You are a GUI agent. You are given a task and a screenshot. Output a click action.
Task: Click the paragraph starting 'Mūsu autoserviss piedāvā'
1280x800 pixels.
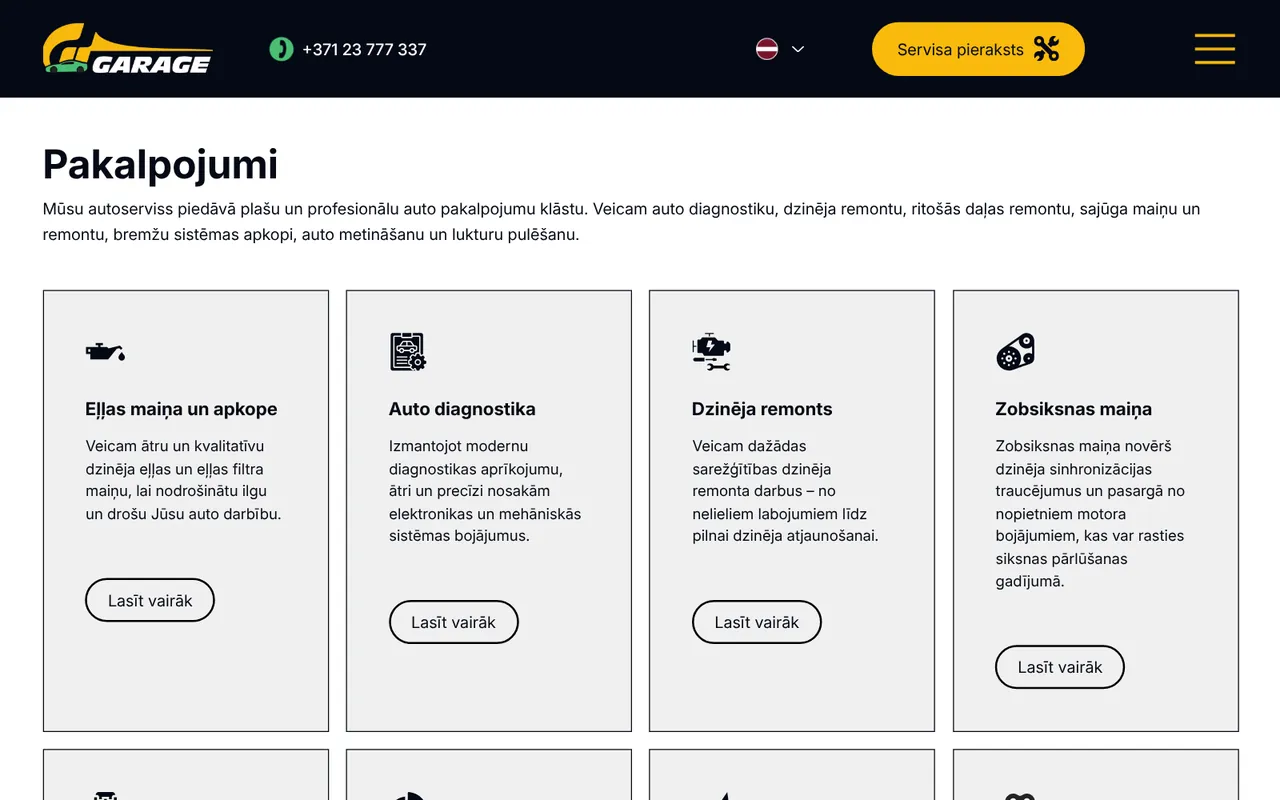click(621, 222)
